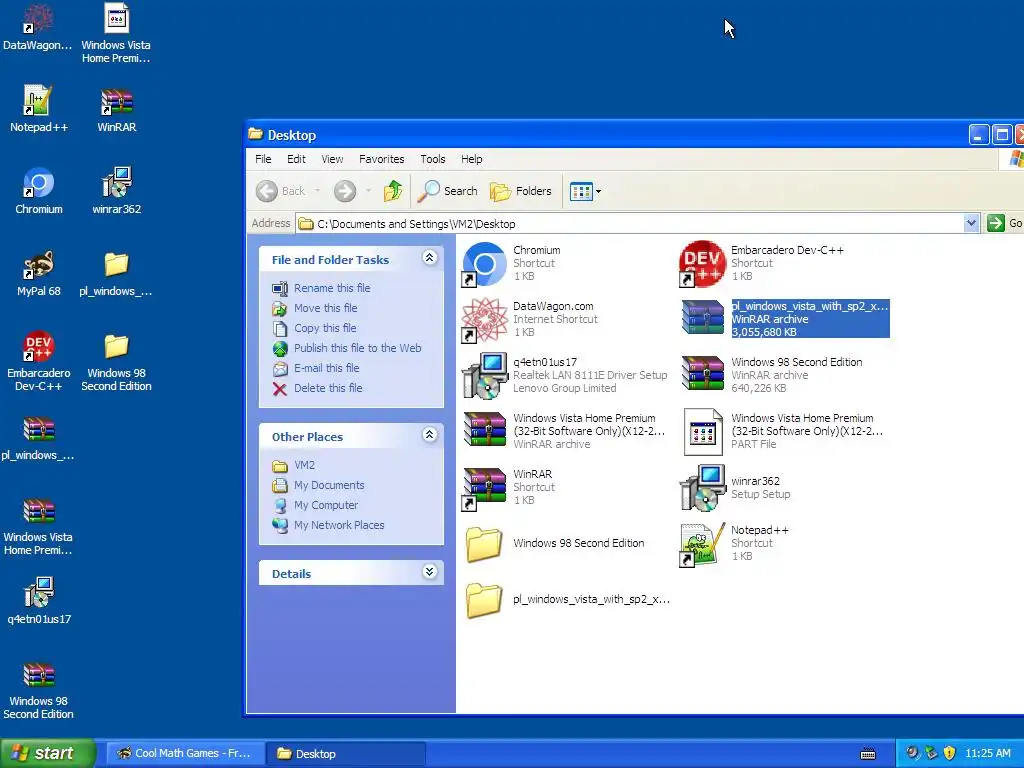This screenshot has height=768, width=1024.
Task: Click Copy this file link
Action: [325, 328]
